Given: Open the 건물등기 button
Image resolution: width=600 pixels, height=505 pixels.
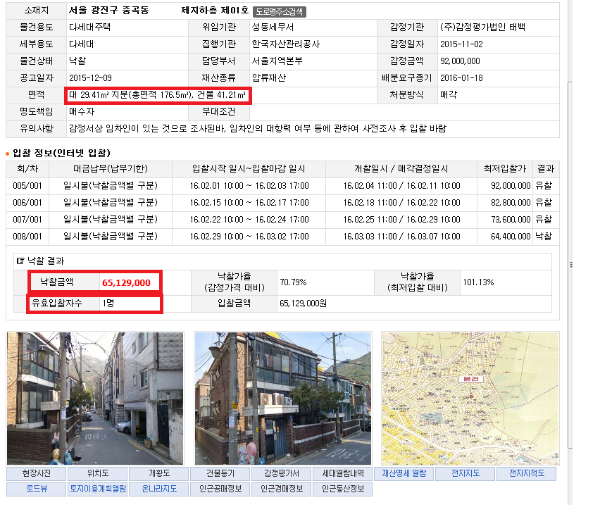Looking at the screenshot, I should [220, 474].
